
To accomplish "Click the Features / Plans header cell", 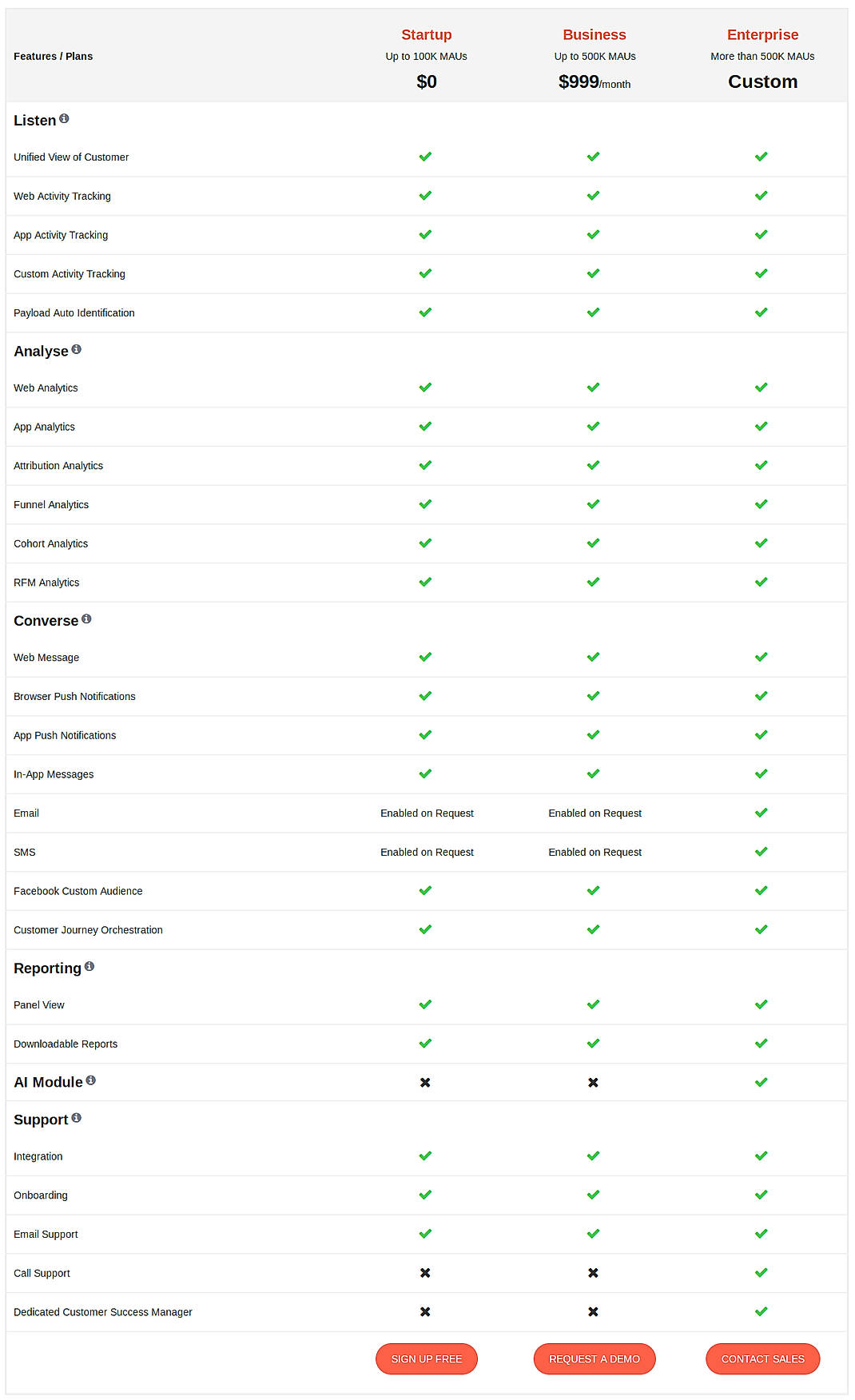I will pyautogui.click(x=53, y=56).
